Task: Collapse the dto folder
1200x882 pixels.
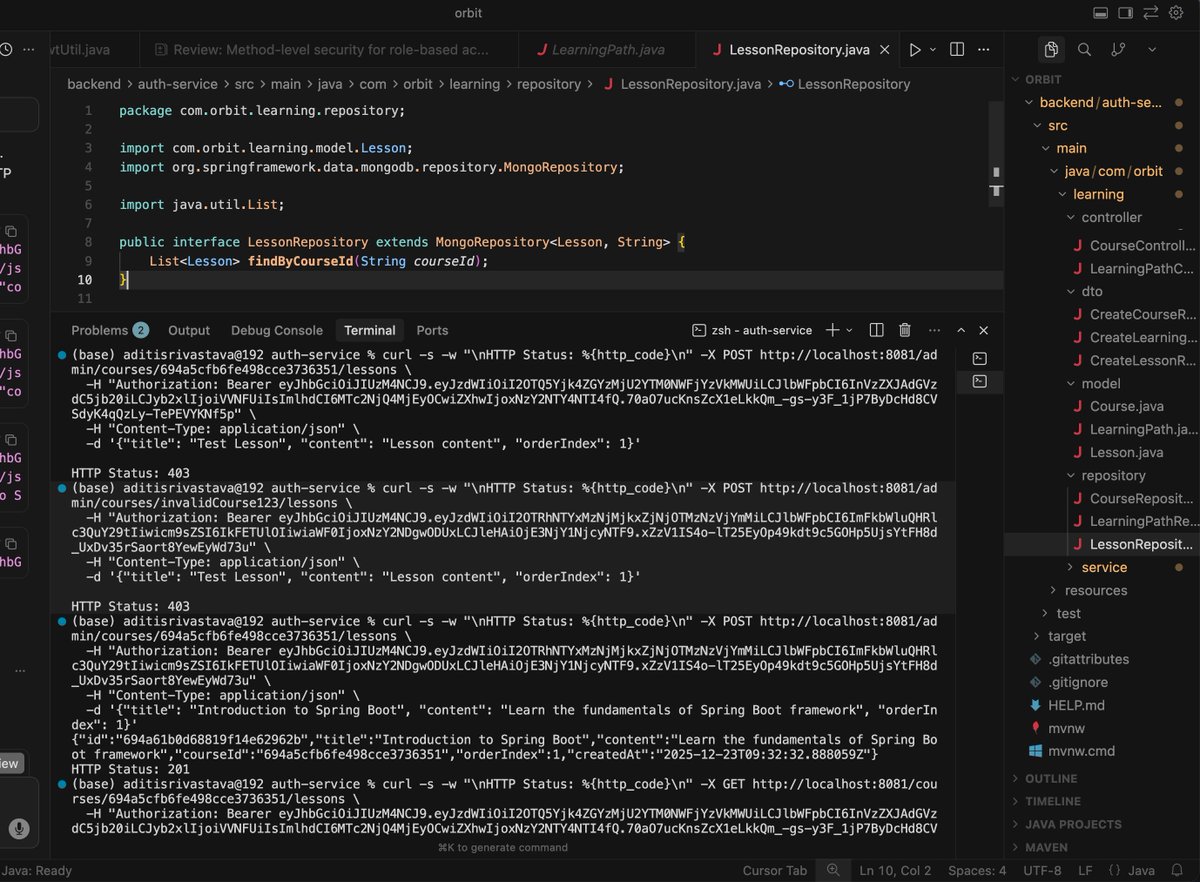Action: (1091, 291)
